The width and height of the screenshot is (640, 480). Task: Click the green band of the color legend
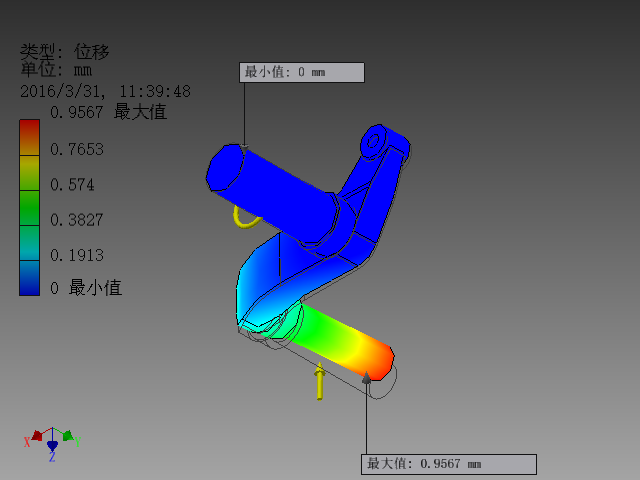(x=29, y=208)
